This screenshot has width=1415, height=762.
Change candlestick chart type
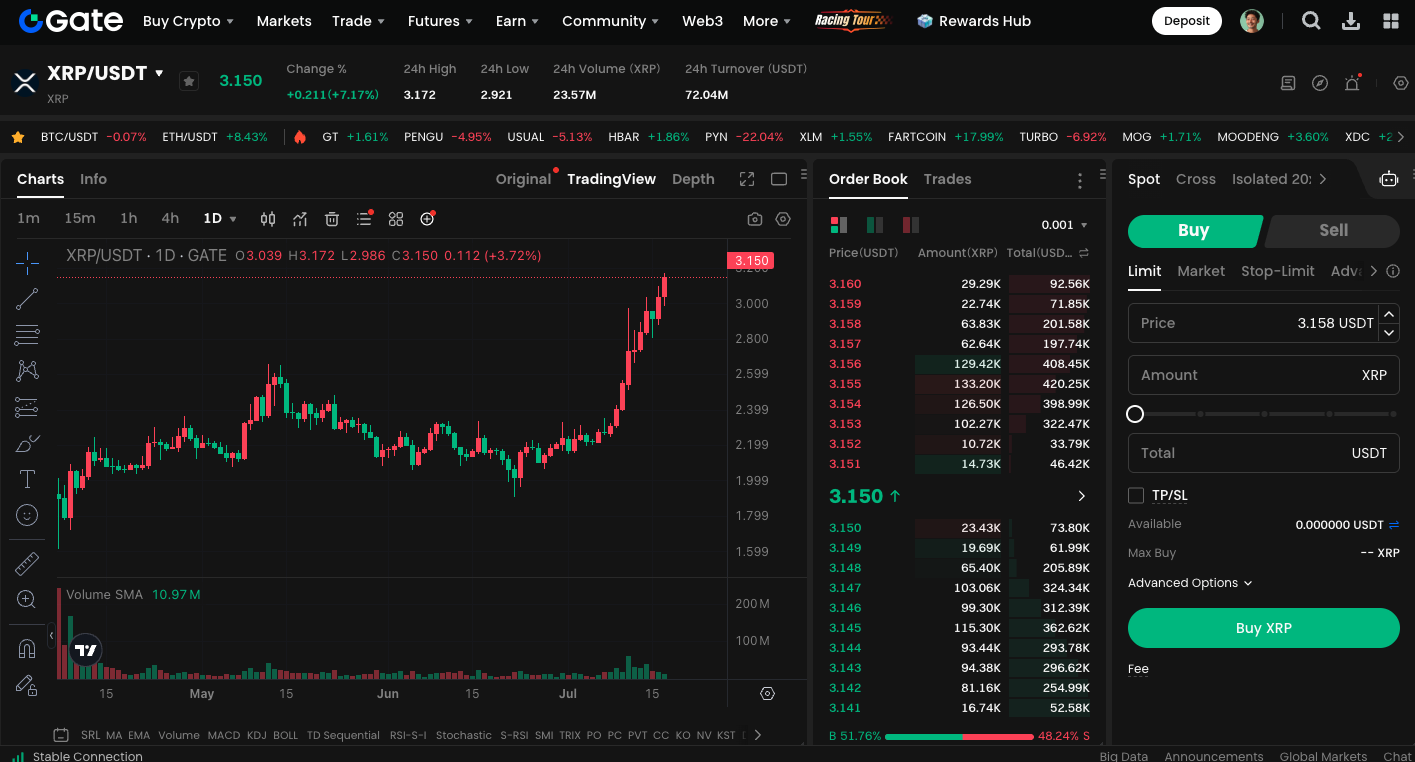pos(268,219)
